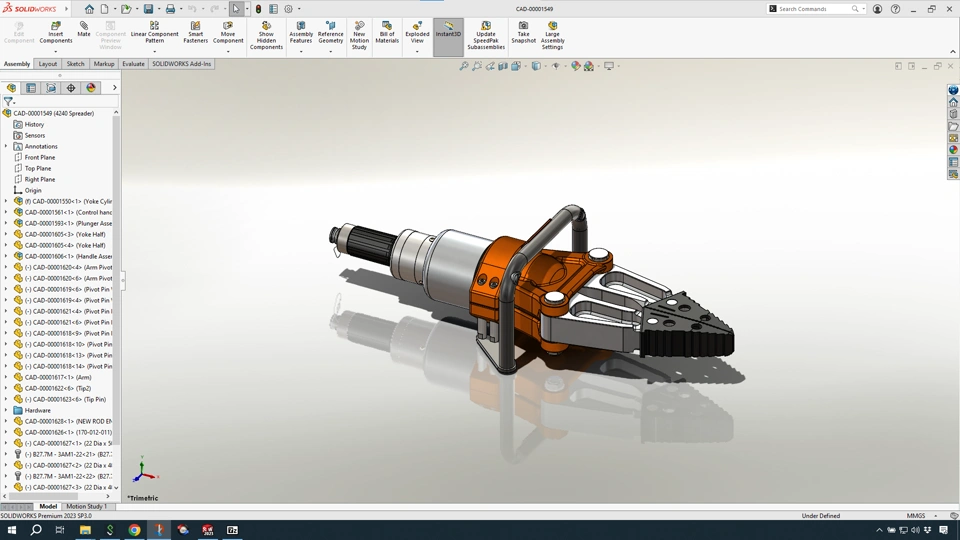Image resolution: width=960 pixels, height=540 pixels.
Task: Expand the Annotations folder
Action: pos(6,146)
